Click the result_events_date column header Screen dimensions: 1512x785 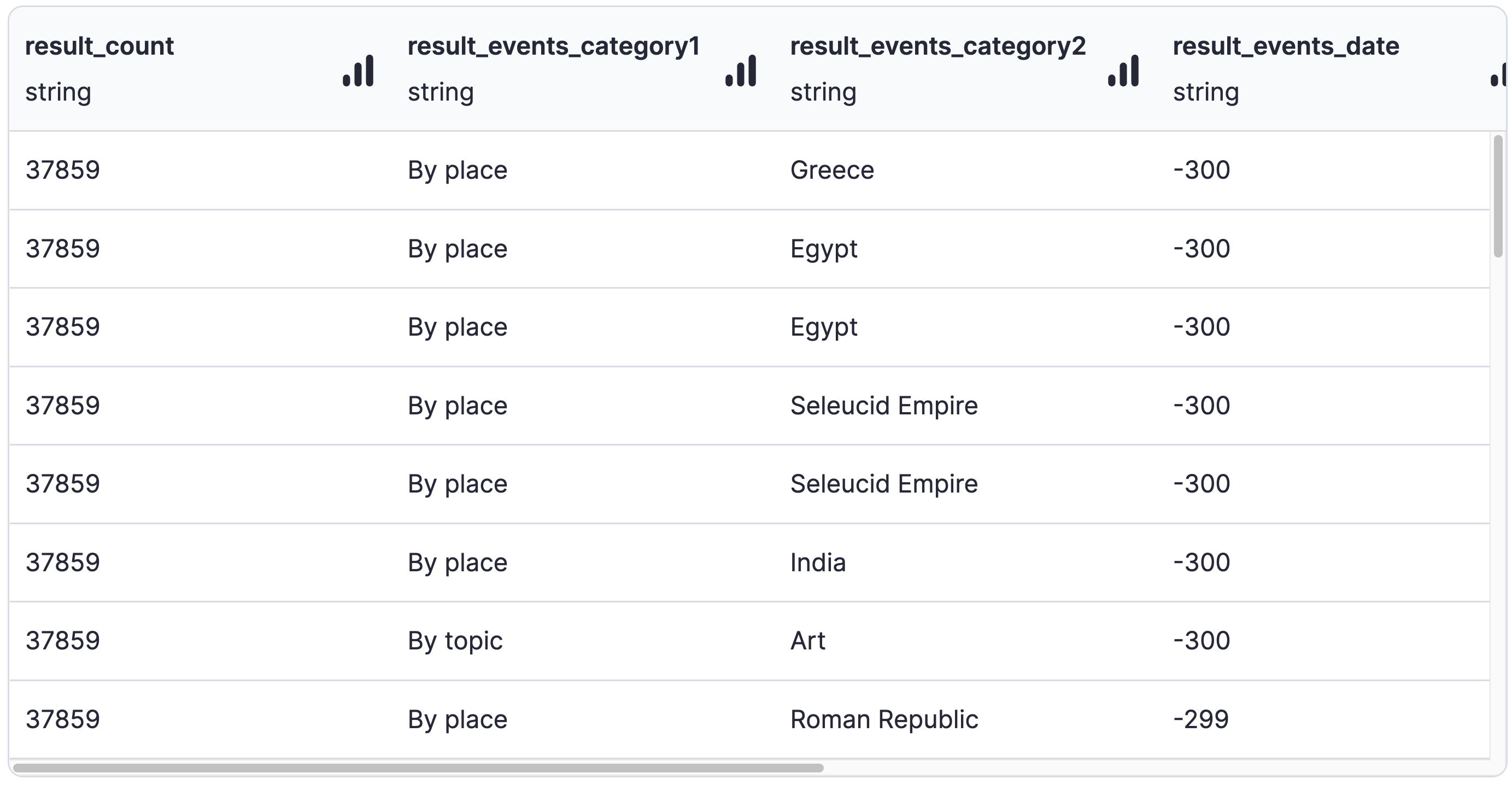pos(1286,46)
